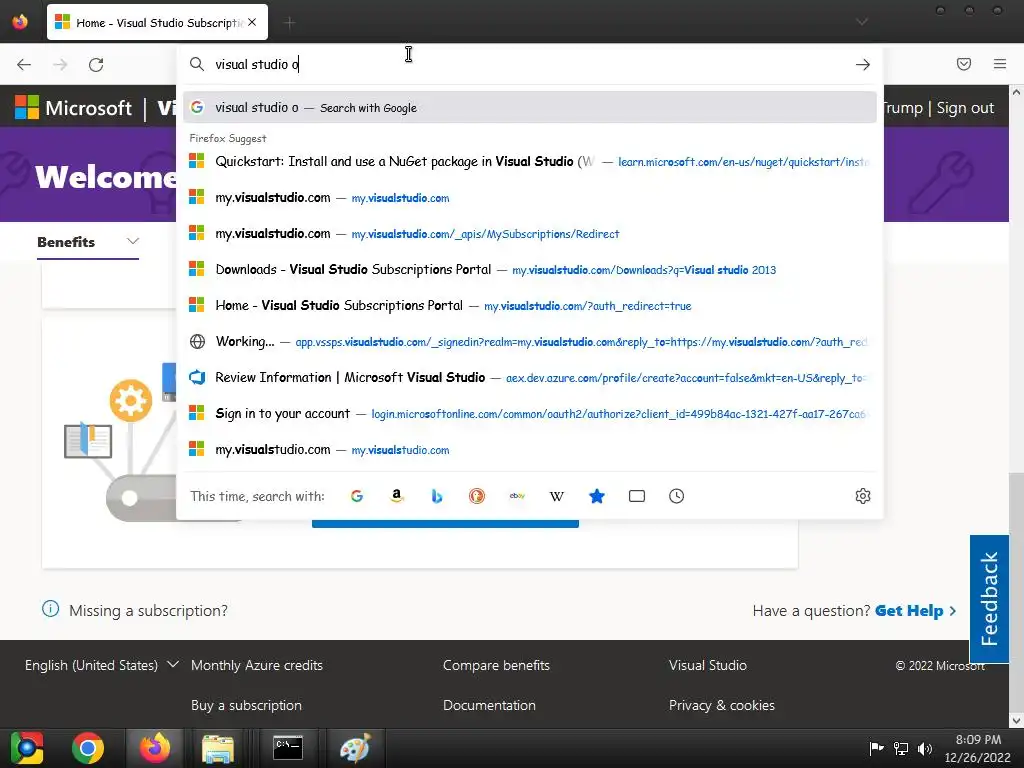Open the Firefox hamburger application menu

[x=1000, y=64]
